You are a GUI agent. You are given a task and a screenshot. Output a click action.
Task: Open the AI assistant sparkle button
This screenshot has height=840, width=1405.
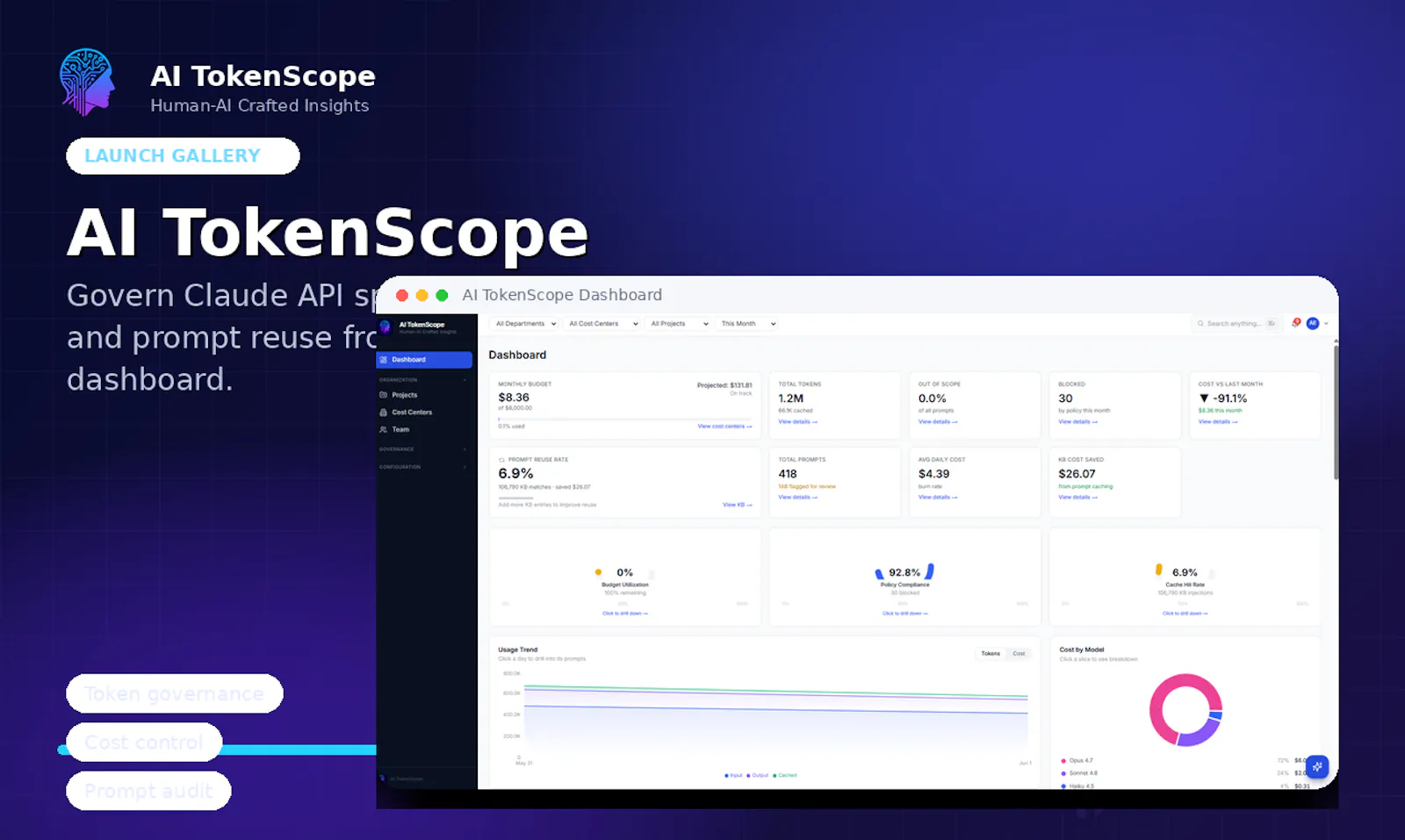pyautogui.click(x=1316, y=766)
